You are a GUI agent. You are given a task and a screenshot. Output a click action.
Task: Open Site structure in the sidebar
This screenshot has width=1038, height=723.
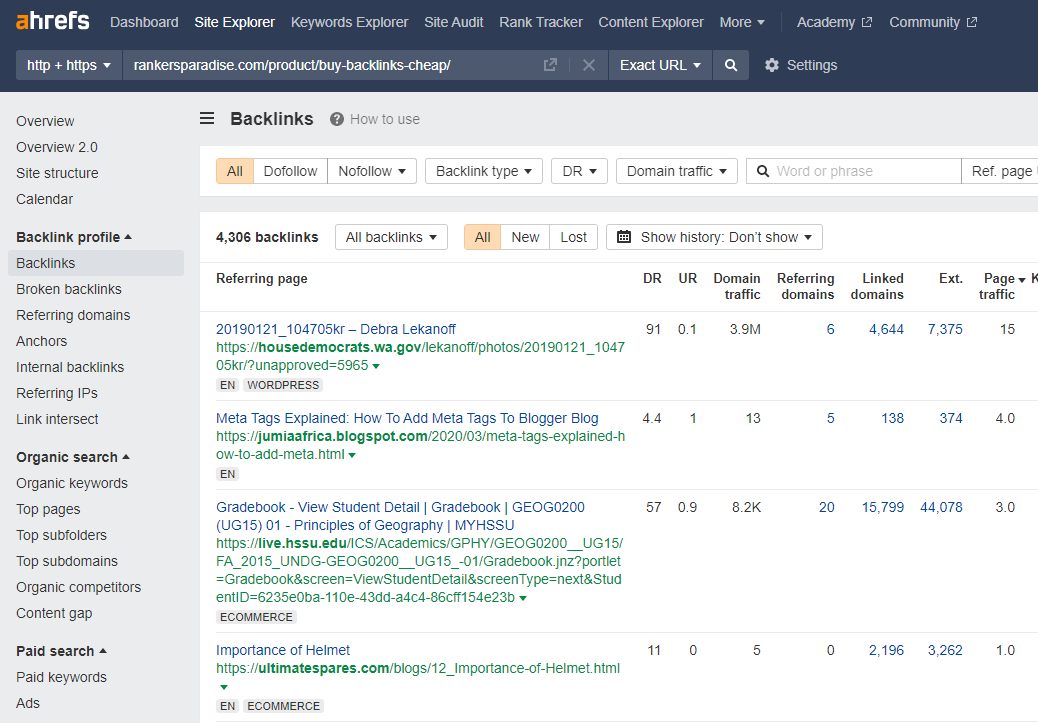57,173
